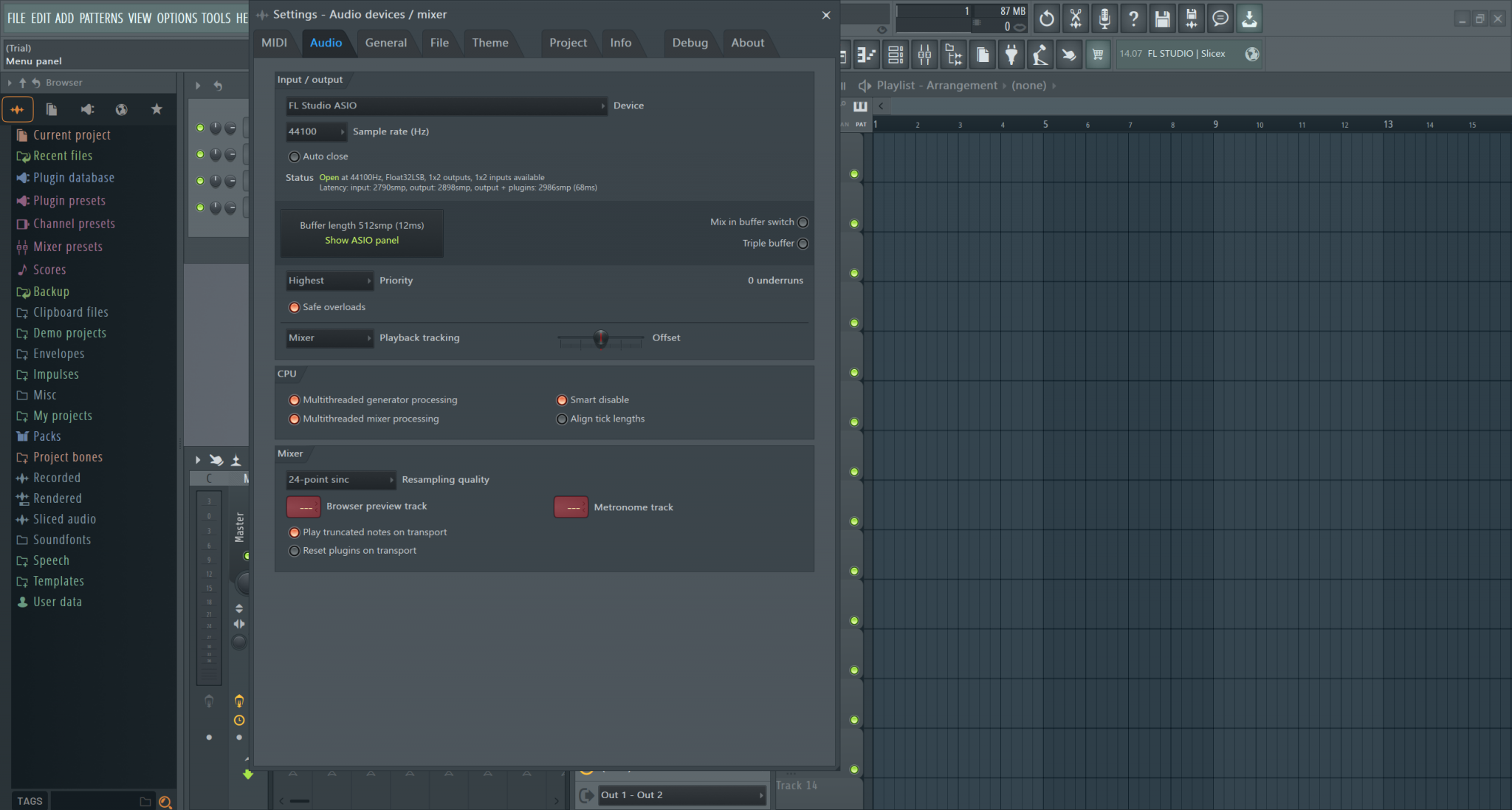Switch to the MIDI settings tab

point(275,43)
